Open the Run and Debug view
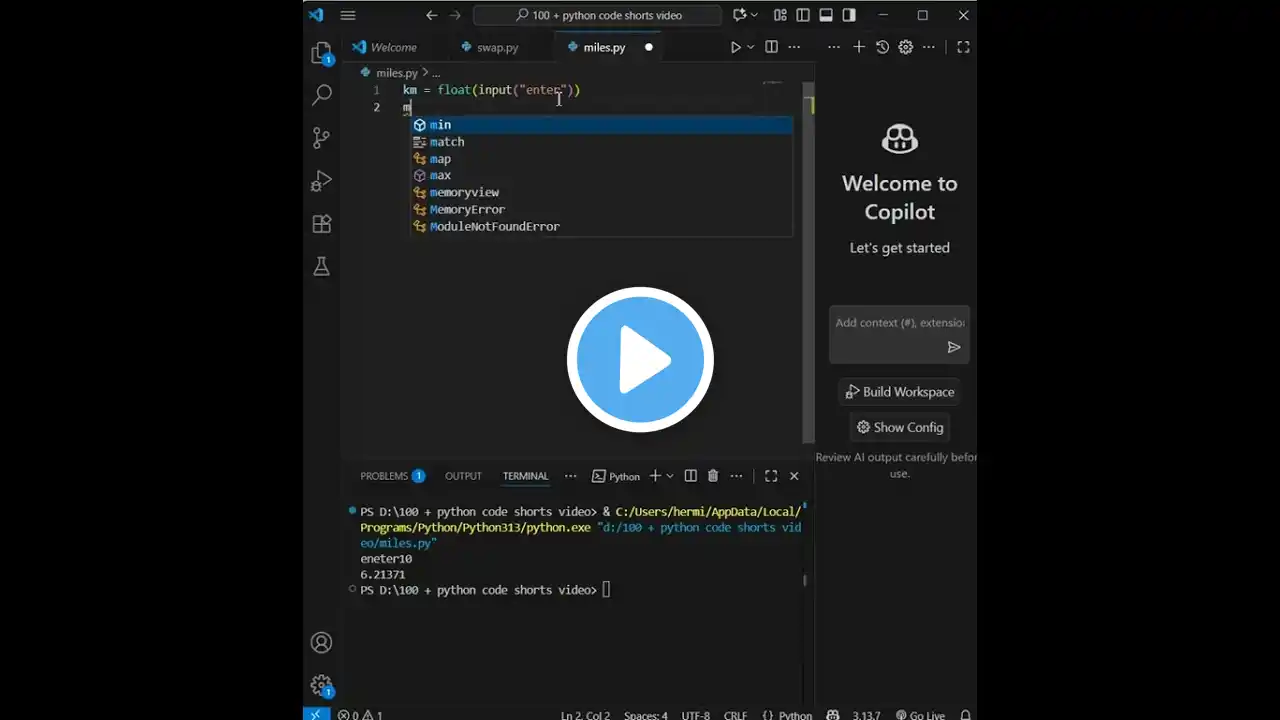The width and height of the screenshot is (1280, 720). (x=321, y=181)
